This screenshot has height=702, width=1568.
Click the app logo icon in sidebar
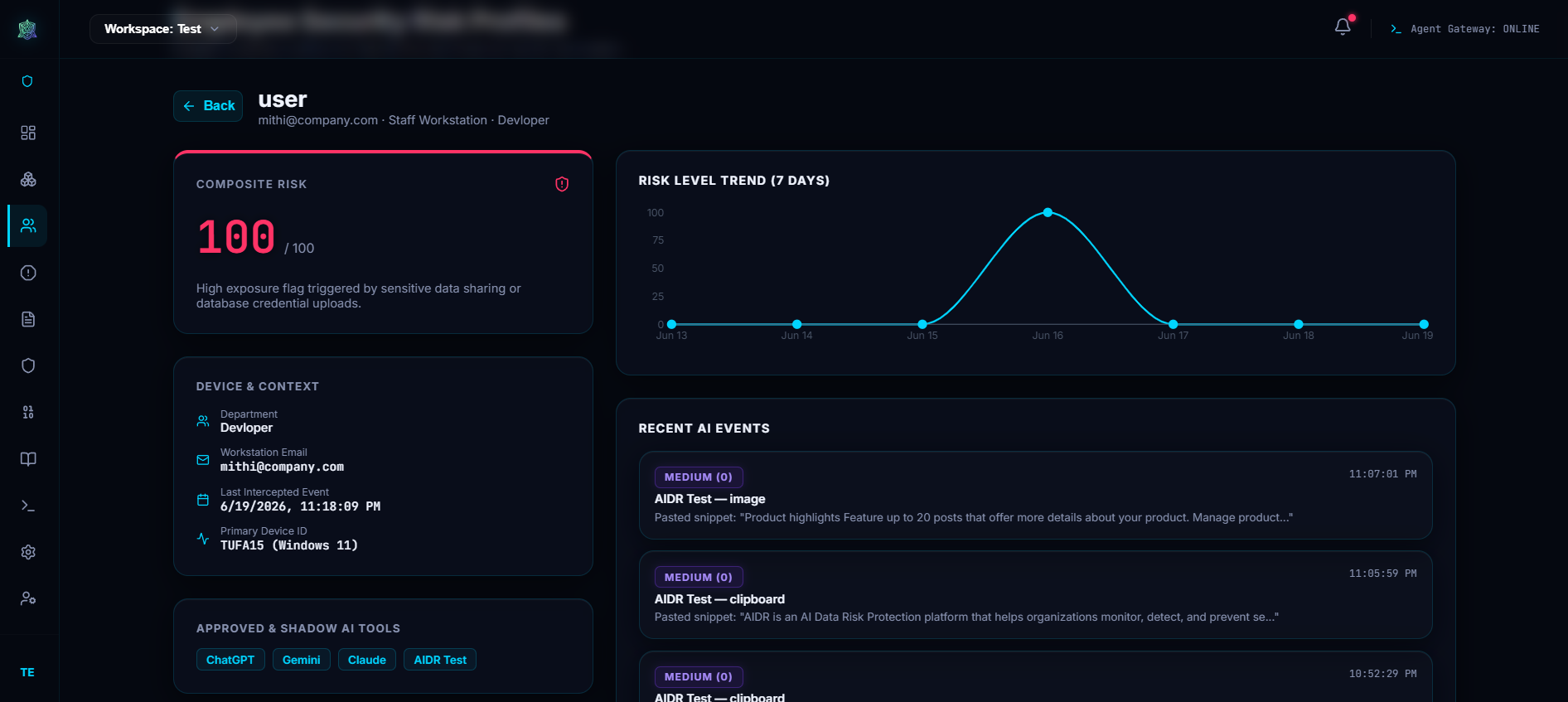pyautogui.click(x=27, y=29)
